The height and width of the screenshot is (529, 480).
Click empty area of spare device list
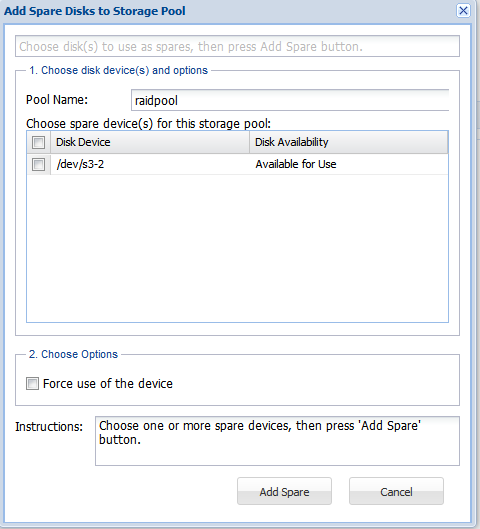pyautogui.click(x=237, y=248)
